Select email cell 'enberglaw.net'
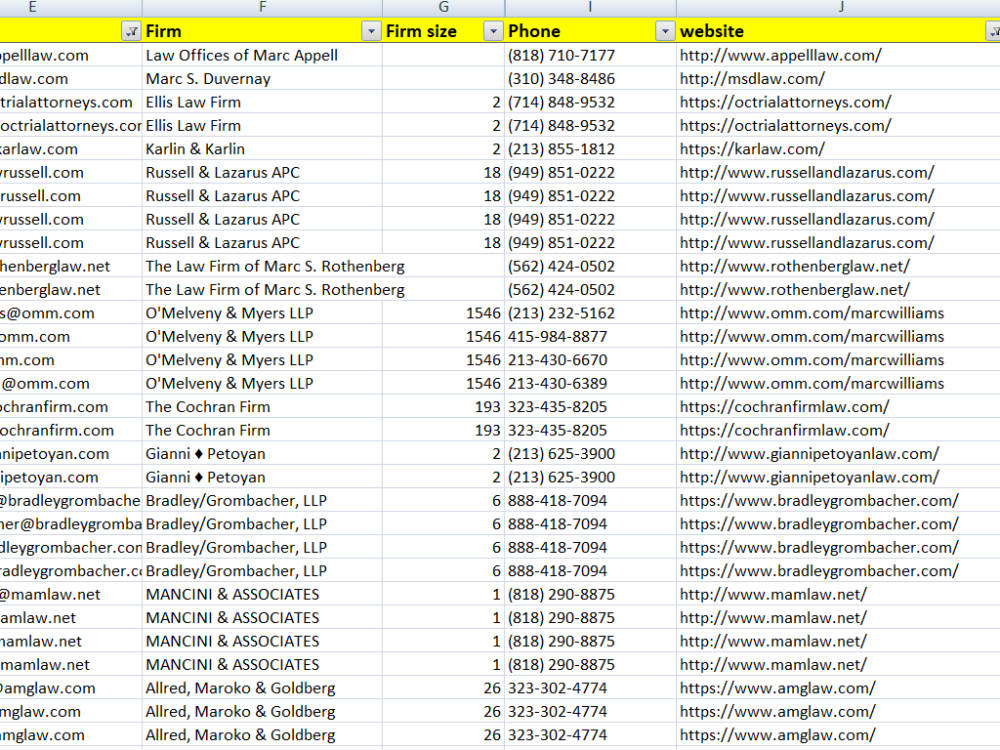1000x750 pixels. click(71, 290)
